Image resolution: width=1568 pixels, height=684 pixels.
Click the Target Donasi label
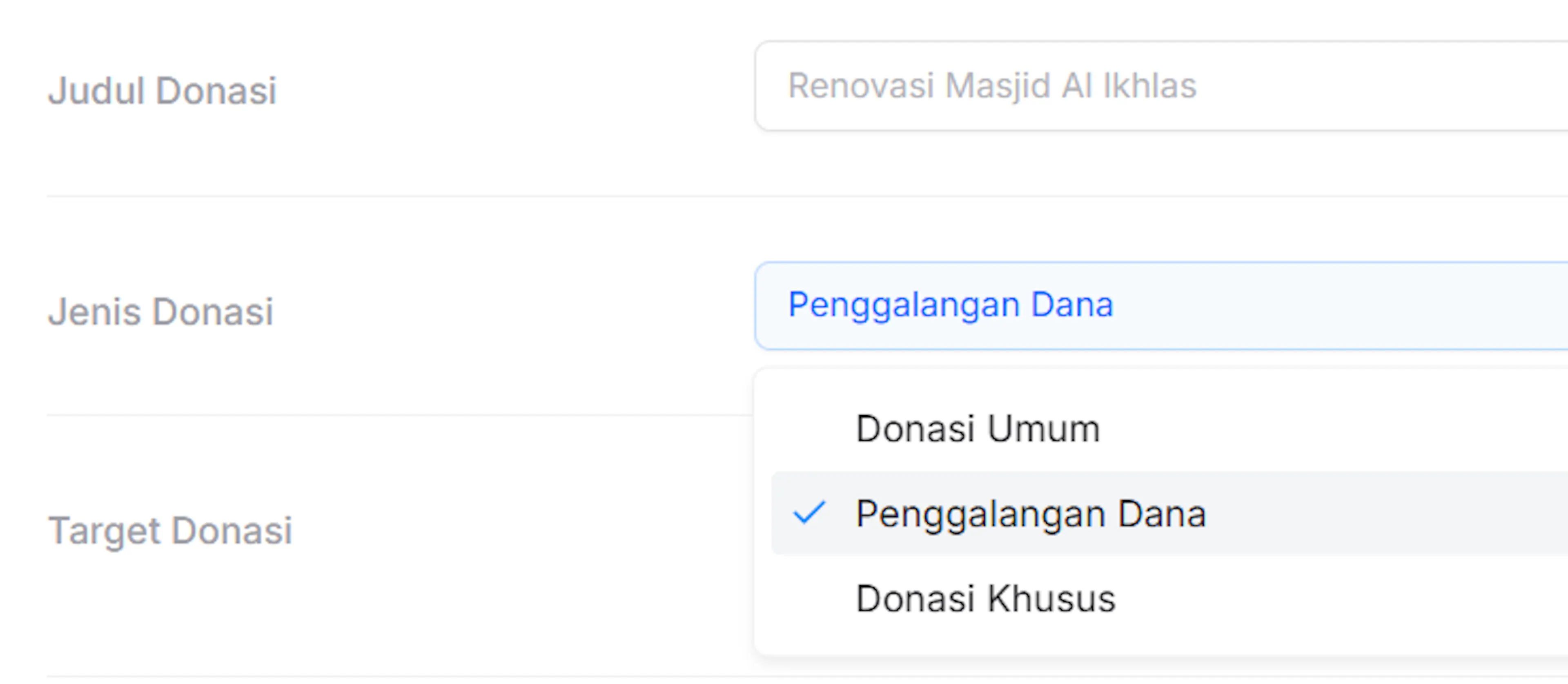170,530
